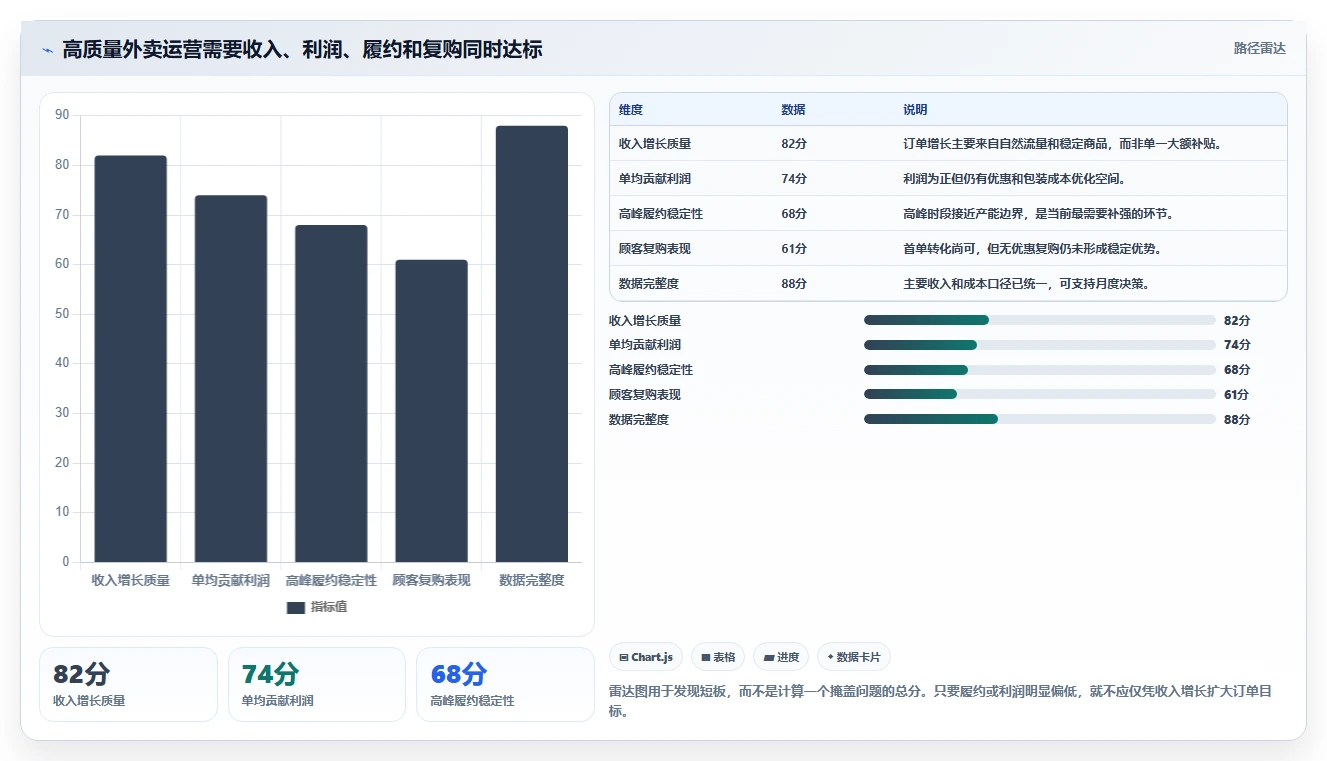Click the 说明 column header
The image size is (1327, 761).
pyautogui.click(x=915, y=110)
